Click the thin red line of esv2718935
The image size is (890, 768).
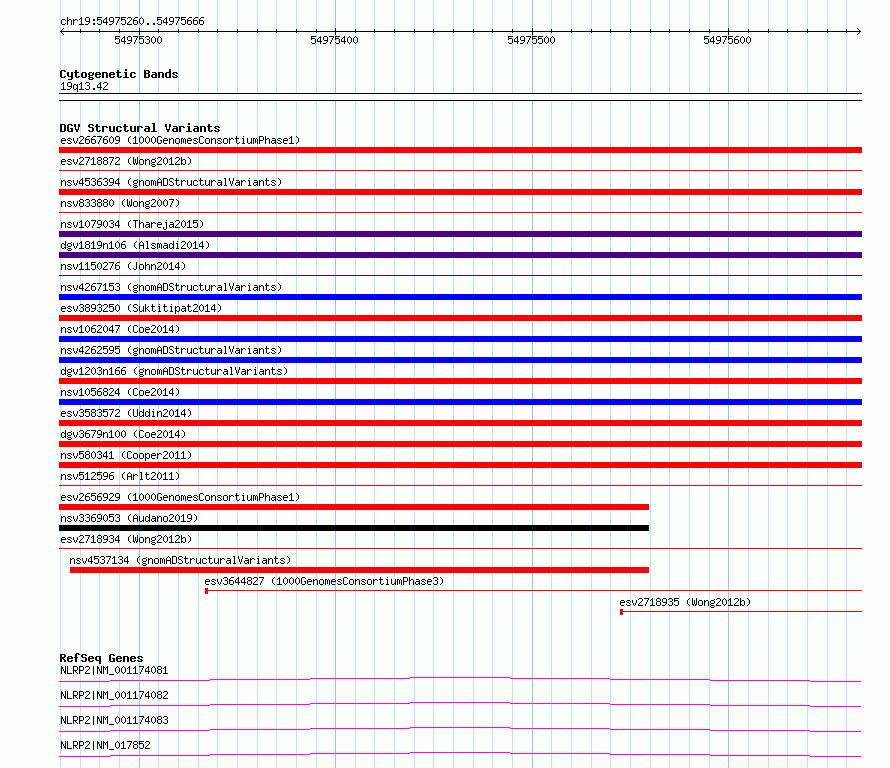click(741, 612)
